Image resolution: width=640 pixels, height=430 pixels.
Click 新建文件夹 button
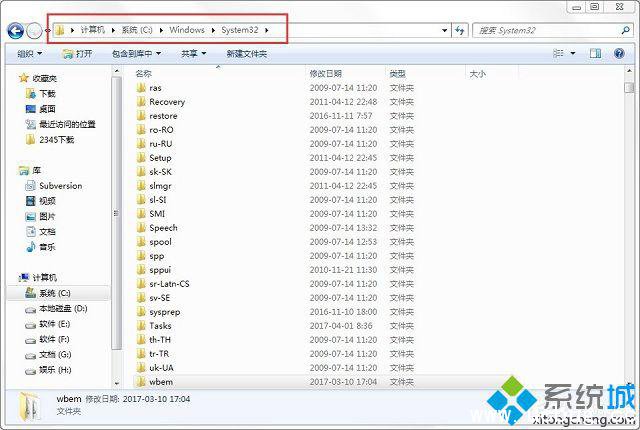point(247,53)
